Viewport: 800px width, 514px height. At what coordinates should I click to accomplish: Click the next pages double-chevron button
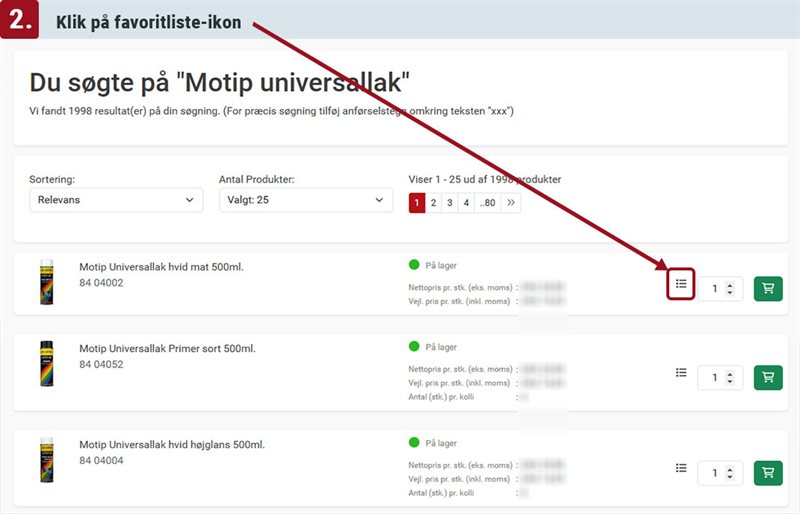[x=511, y=202]
